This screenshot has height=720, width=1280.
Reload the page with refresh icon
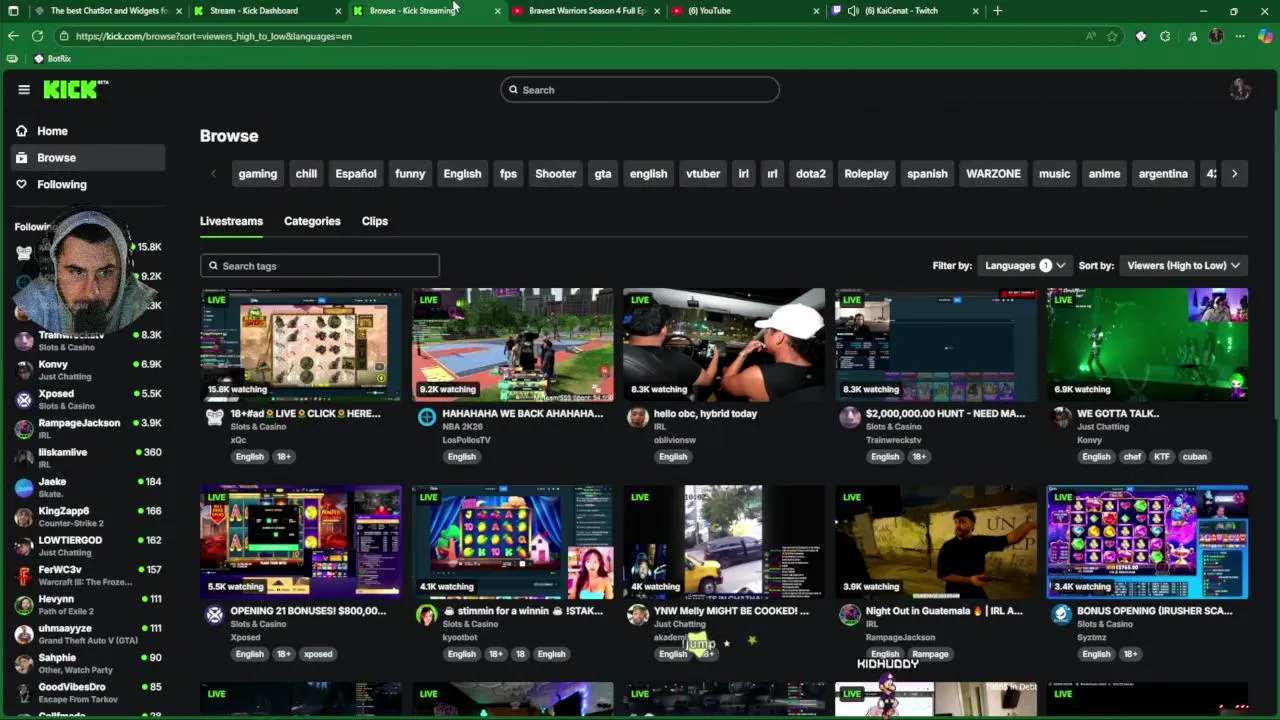point(37,36)
